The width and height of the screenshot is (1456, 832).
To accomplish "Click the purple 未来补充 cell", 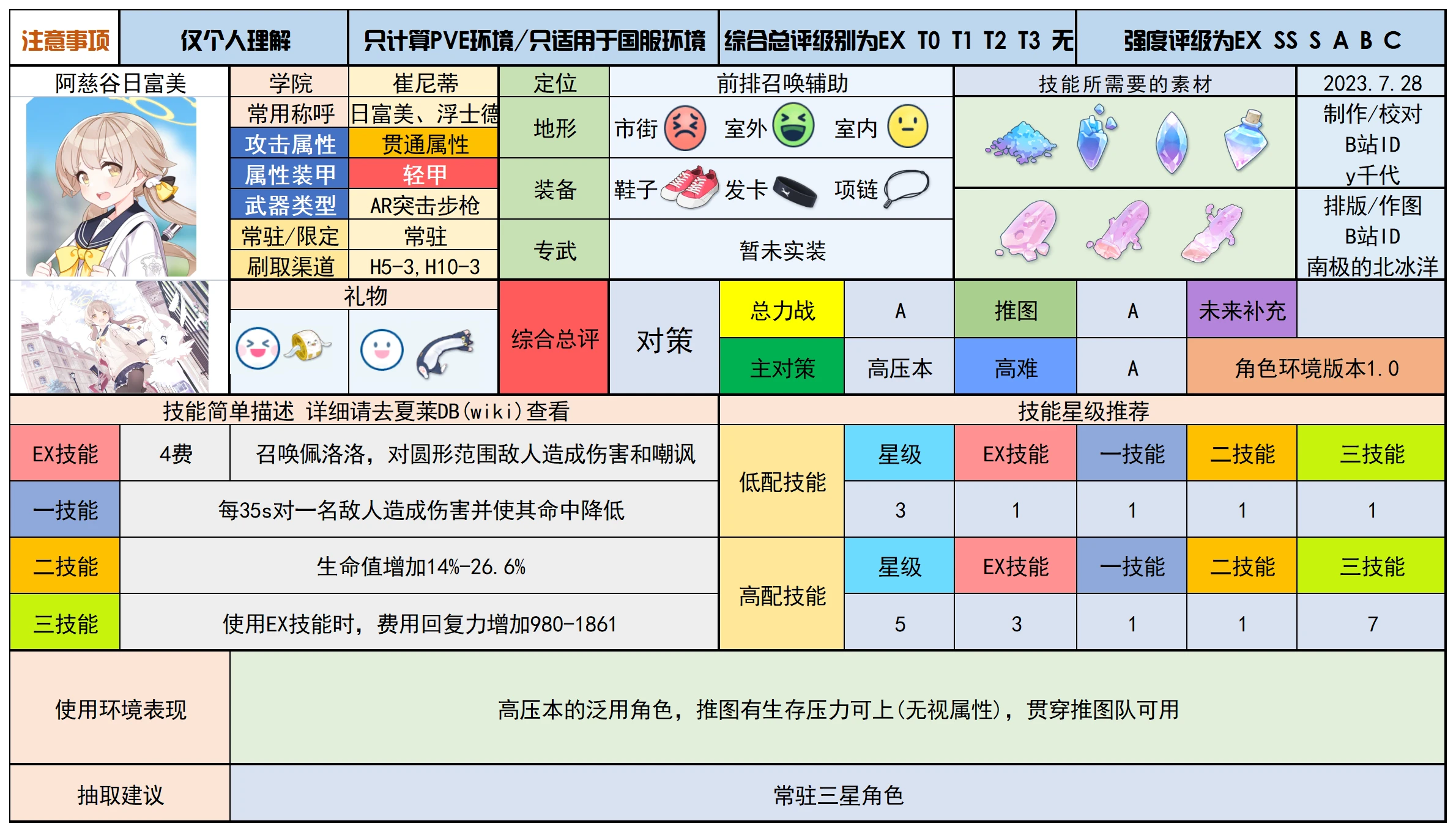I will [1241, 310].
